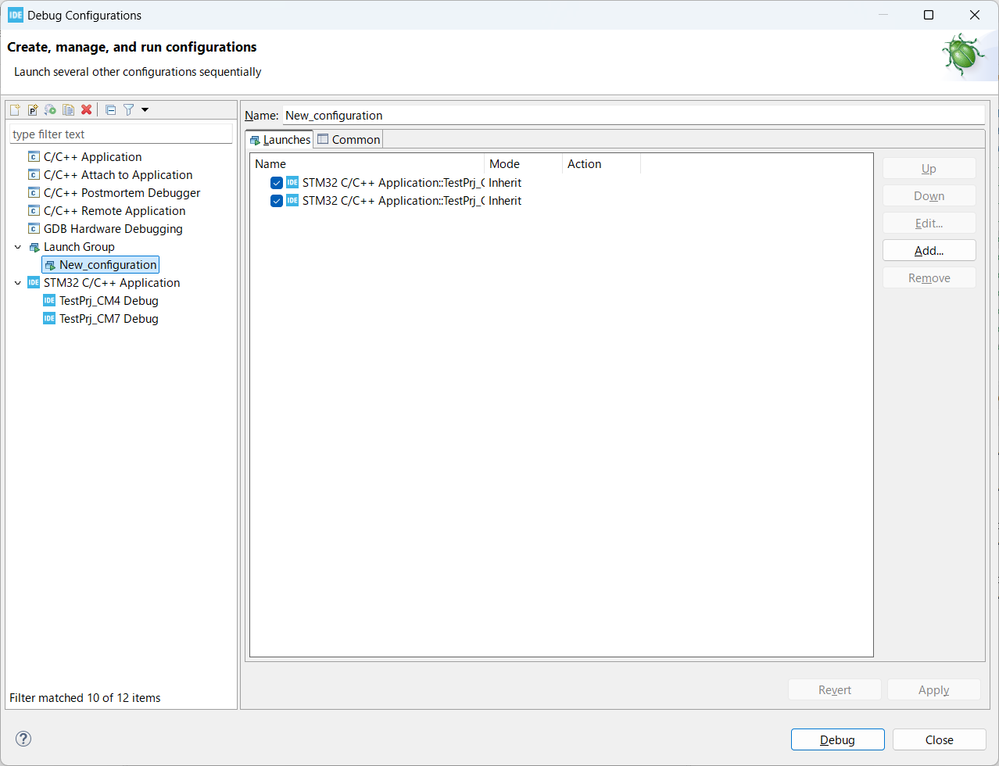Select C/C++ Postmortem Debugger entry
This screenshot has height=766, width=999.
[122, 192]
